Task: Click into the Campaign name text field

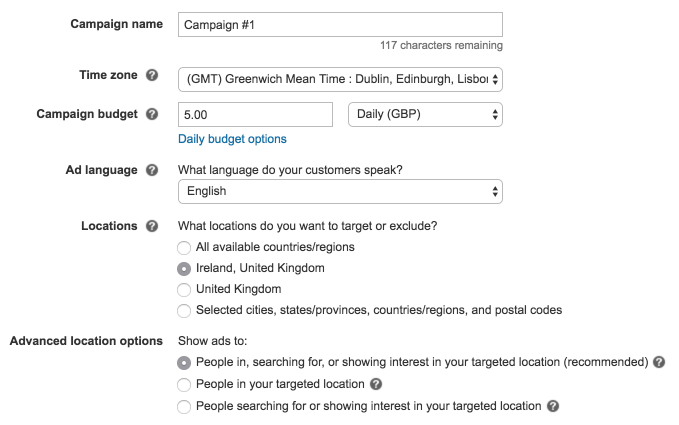Action: 339,25
